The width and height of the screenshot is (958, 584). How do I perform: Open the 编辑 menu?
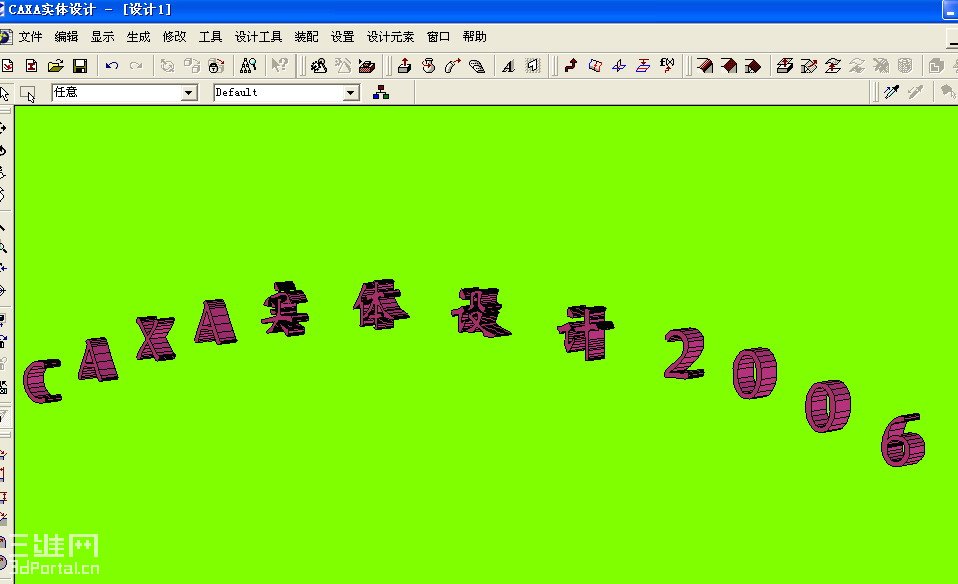[66, 37]
